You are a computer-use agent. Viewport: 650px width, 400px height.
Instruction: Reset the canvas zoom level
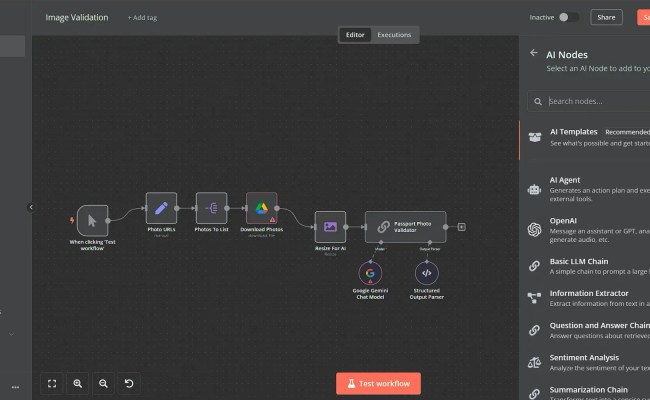[129, 383]
